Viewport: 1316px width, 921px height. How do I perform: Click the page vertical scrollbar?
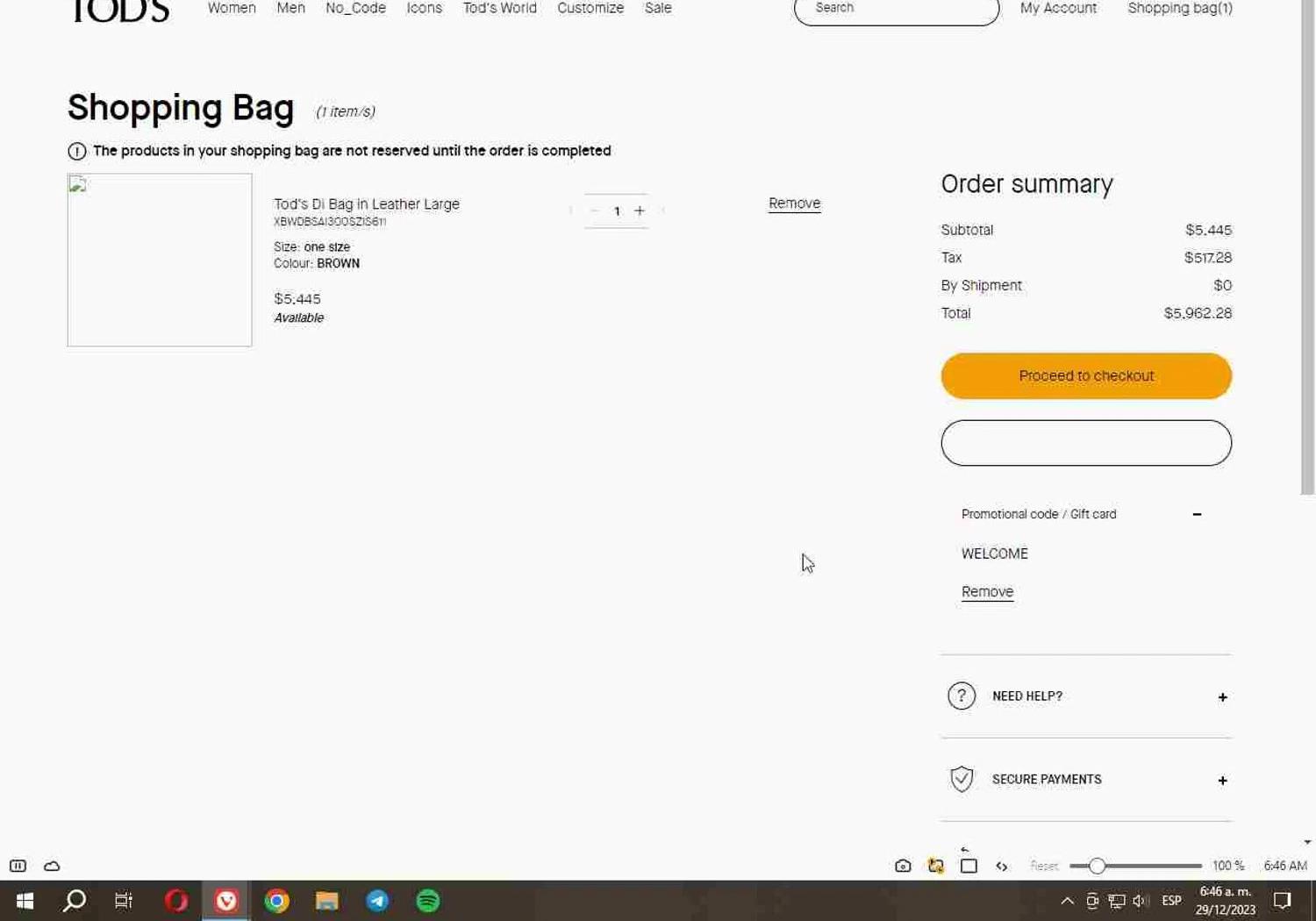pyautogui.click(x=1307, y=246)
